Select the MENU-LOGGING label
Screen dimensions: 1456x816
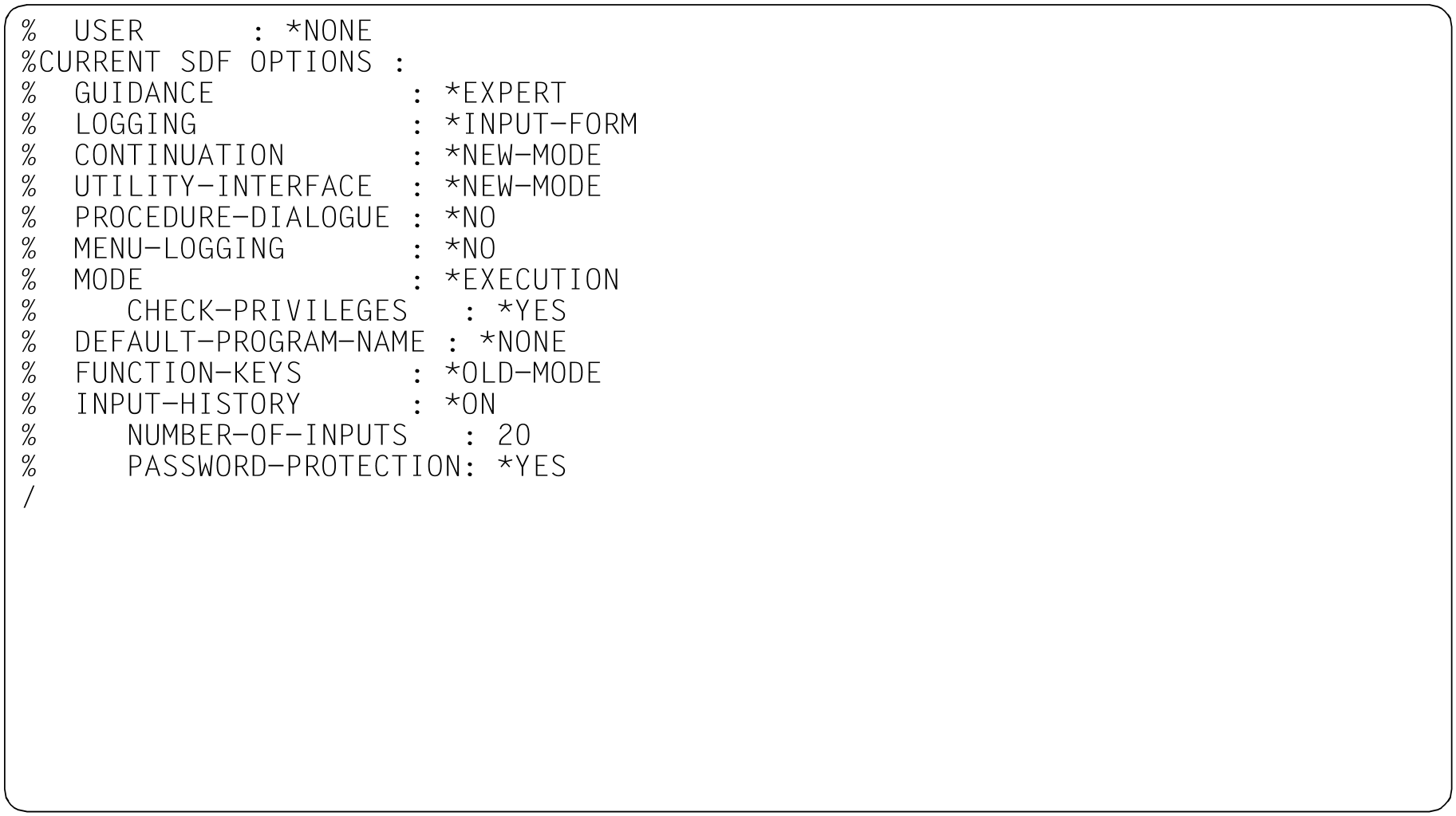coord(179,249)
